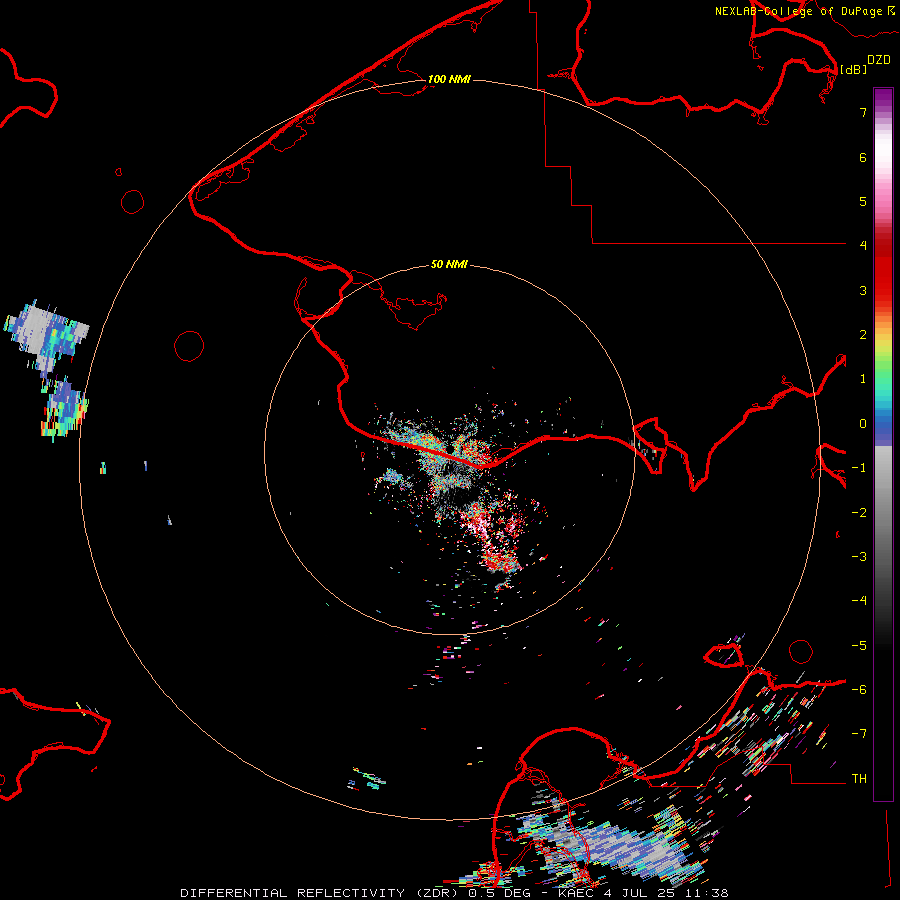This screenshot has height=900, width=900.
Task: Click the 1 value on the color scale
Action: click(x=863, y=379)
